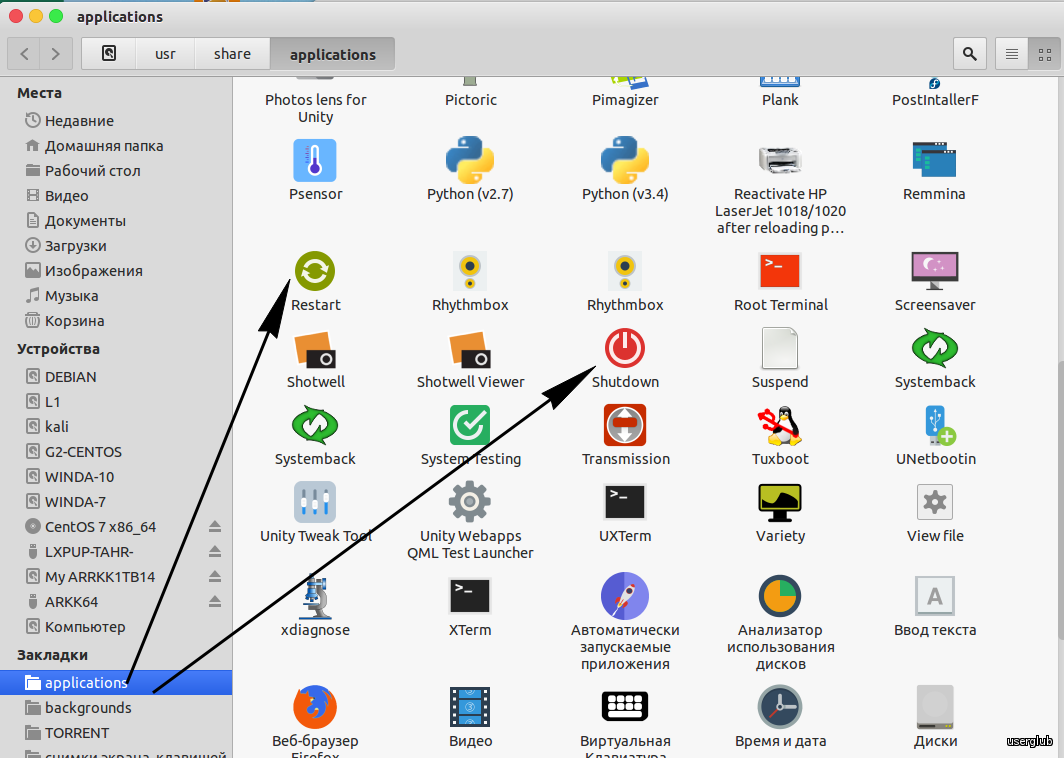Screen dimensions: 1064x758
Task: Open Анализатор использования дисков icon
Action: tap(780, 596)
